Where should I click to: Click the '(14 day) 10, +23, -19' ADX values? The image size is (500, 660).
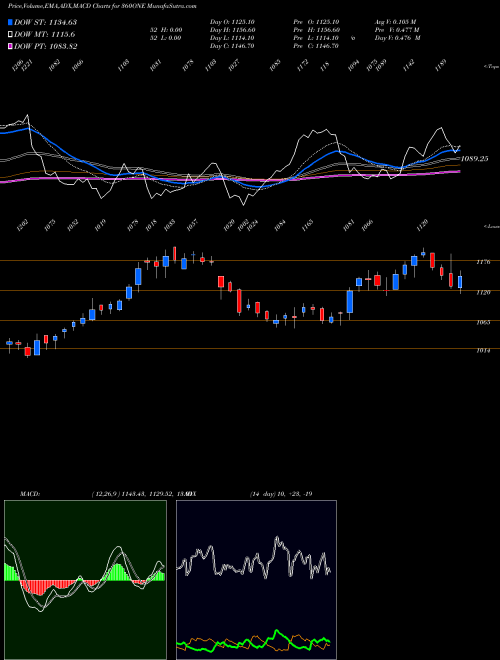pos(281,494)
